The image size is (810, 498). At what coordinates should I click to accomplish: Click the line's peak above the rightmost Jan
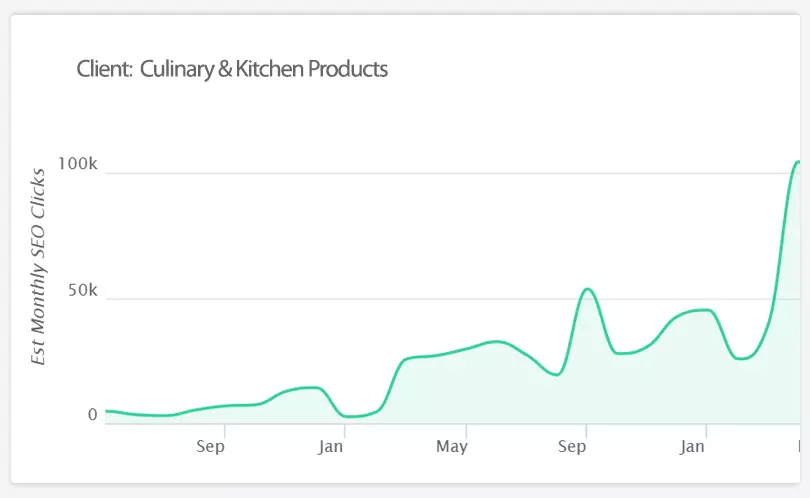point(706,310)
